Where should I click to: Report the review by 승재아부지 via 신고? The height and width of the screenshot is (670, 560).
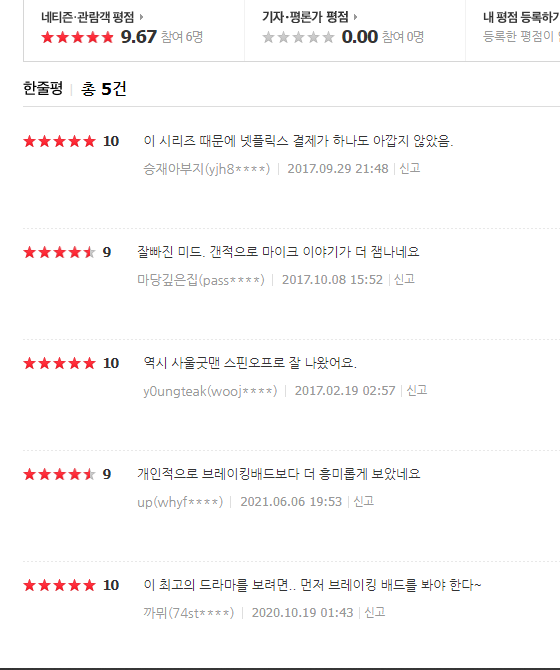[x=410, y=168]
